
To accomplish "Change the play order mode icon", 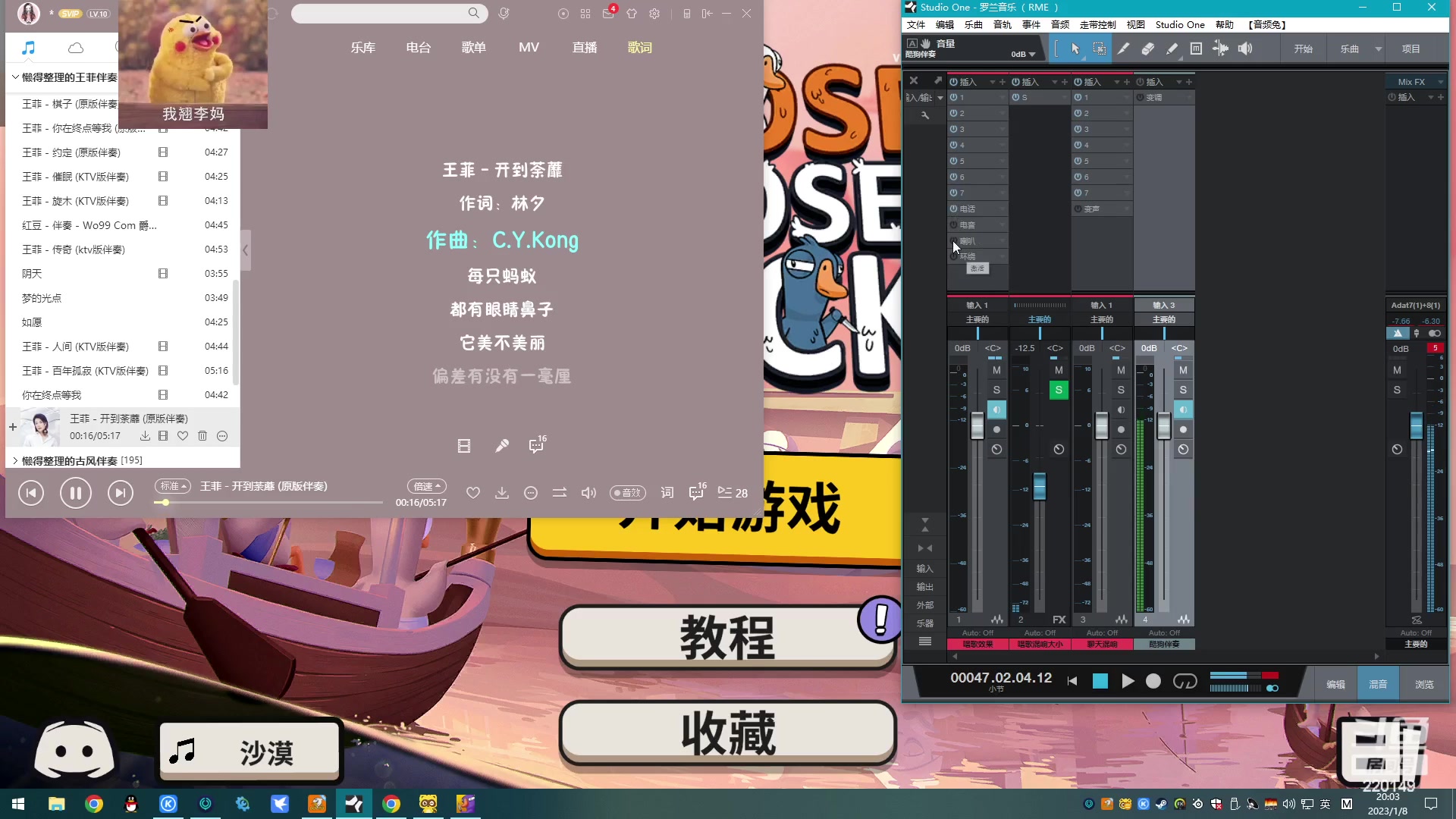I will (560, 493).
